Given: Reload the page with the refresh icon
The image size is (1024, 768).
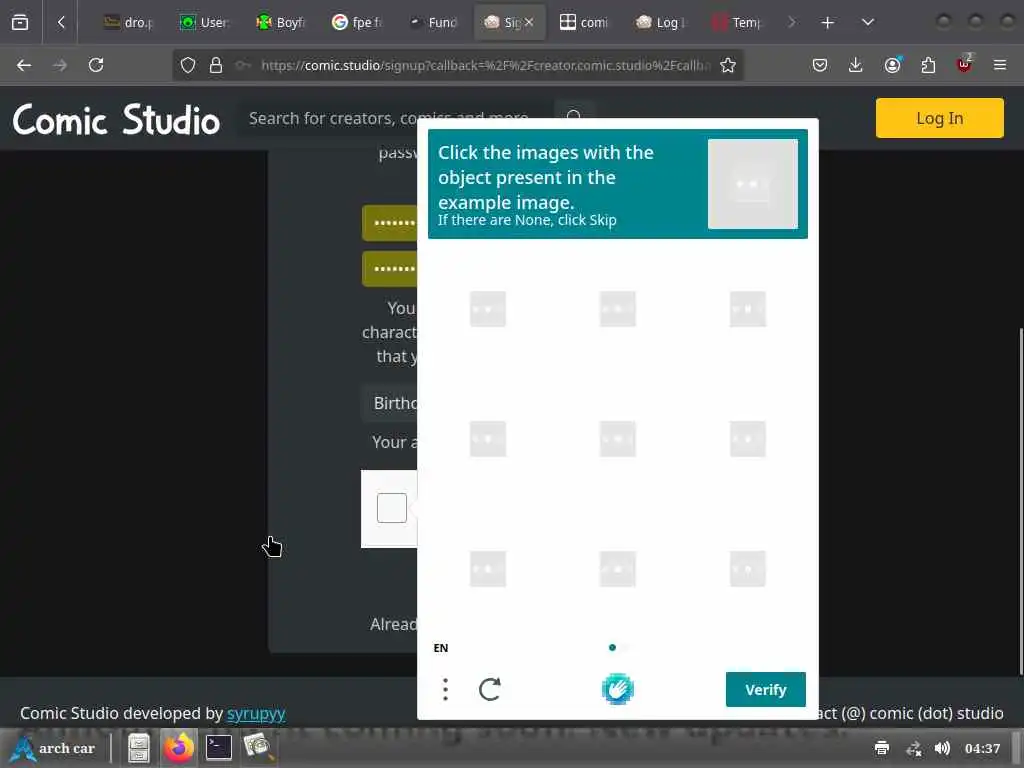Looking at the screenshot, I should coord(96,65).
